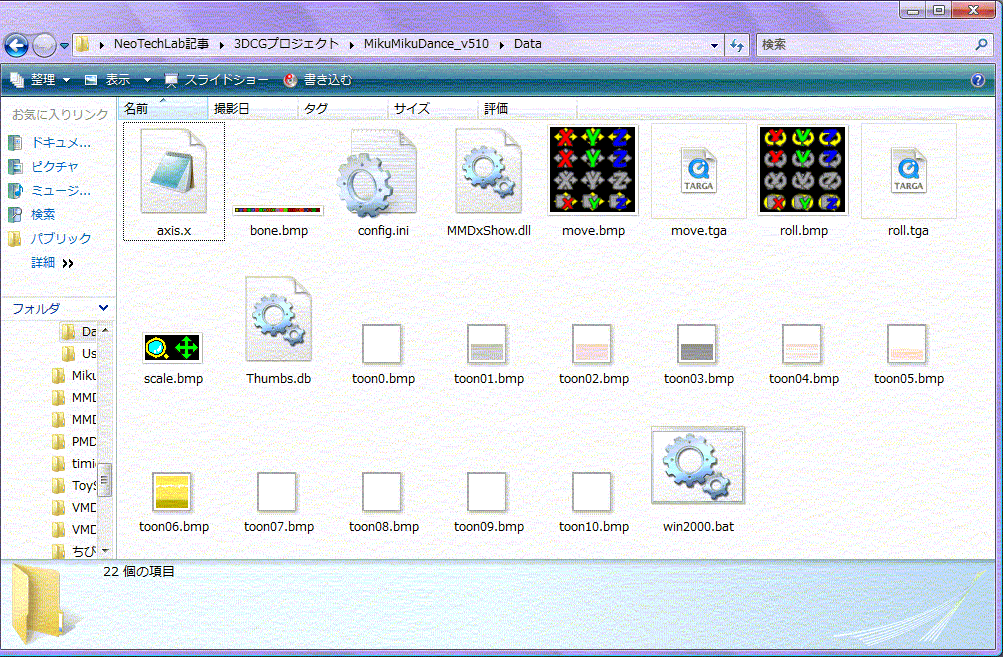Viewport: 1003px width, 657px height.
Task: Refresh the folder view
Action: [738, 45]
